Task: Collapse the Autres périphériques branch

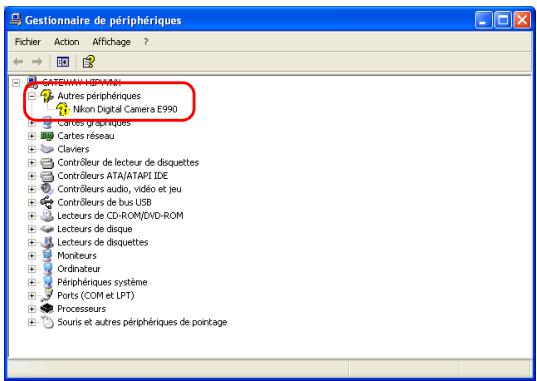Action: click(32, 96)
